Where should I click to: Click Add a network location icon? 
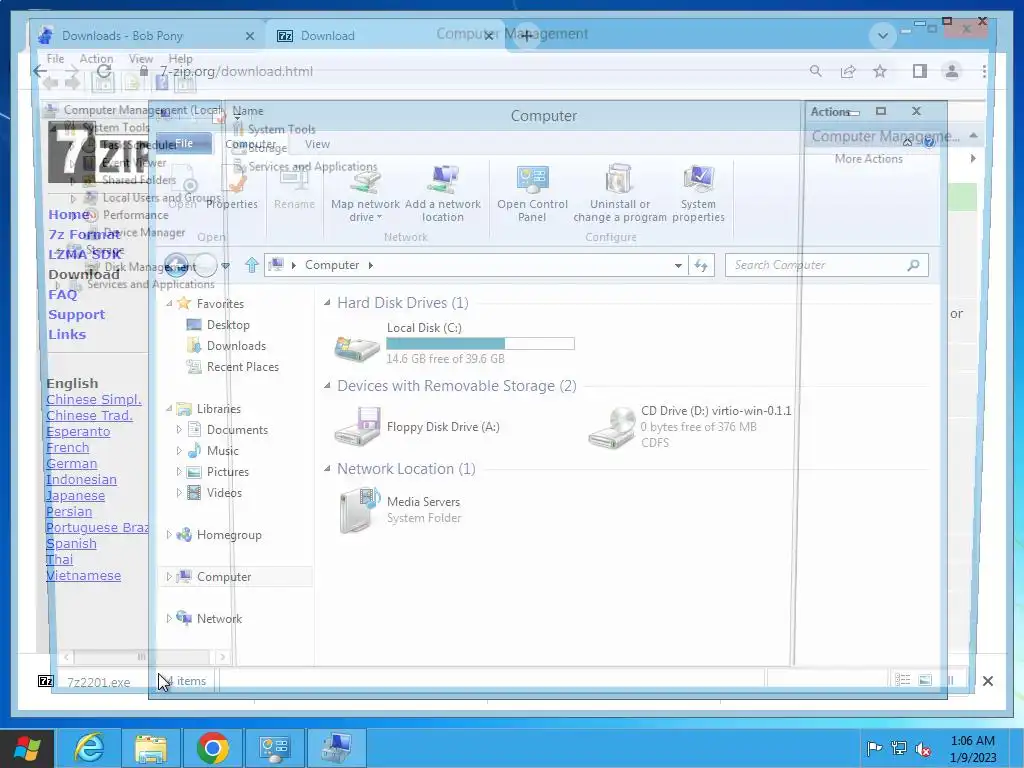[x=443, y=194]
